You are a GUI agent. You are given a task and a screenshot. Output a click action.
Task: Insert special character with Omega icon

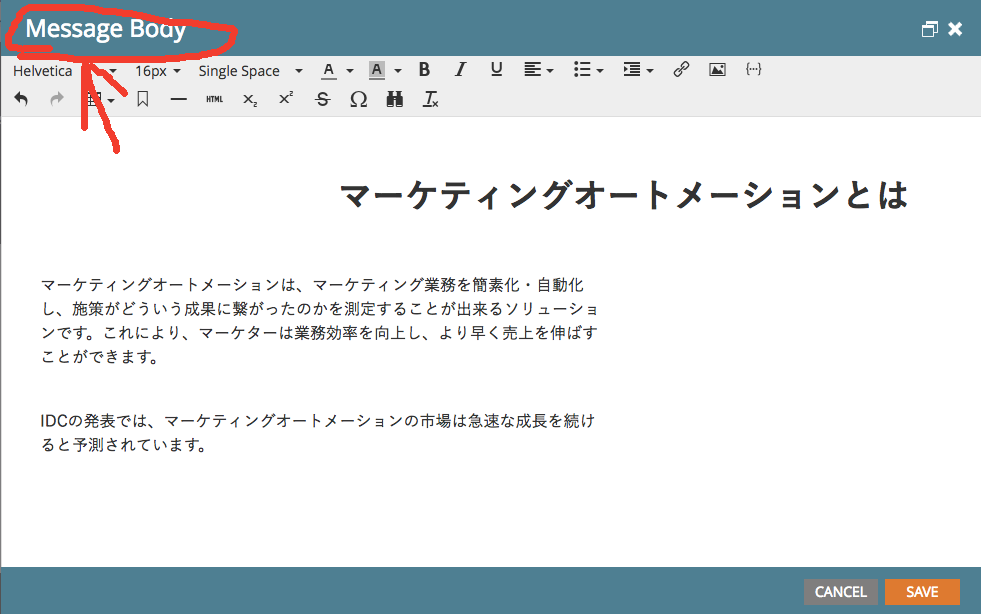click(x=358, y=99)
